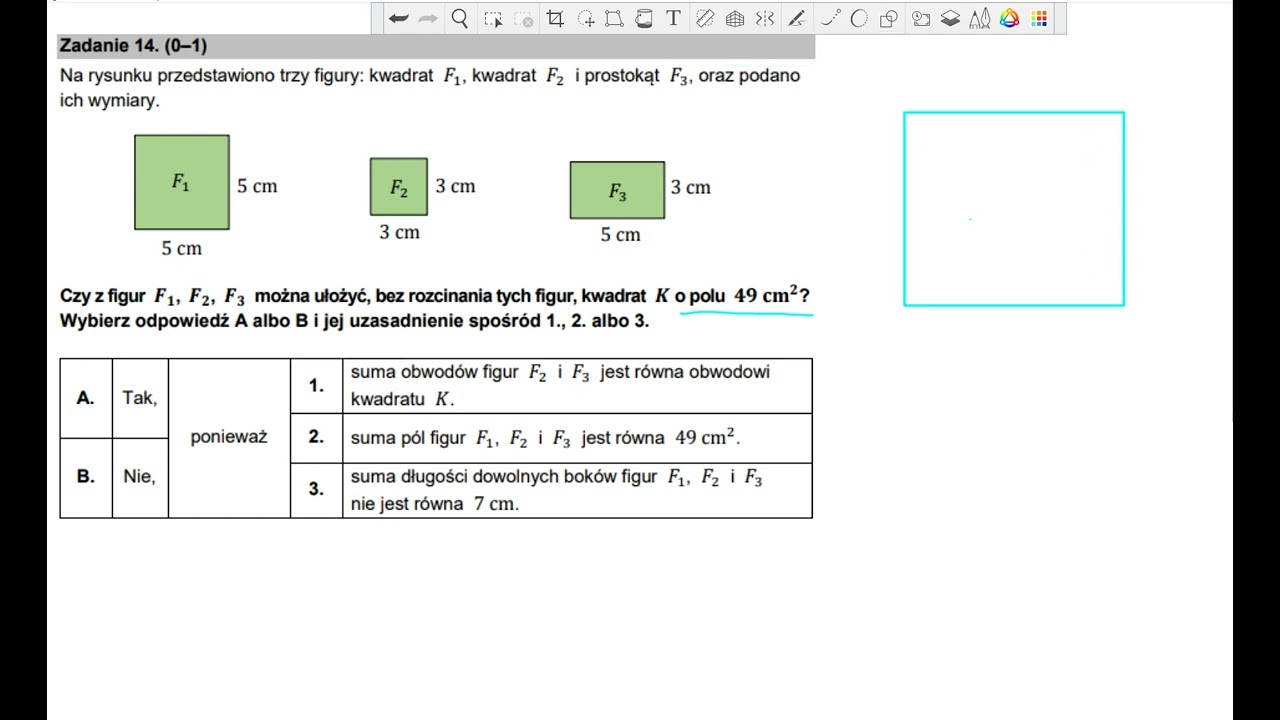The width and height of the screenshot is (1280, 720).
Task: Open the layers panel icon
Action: (951, 18)
